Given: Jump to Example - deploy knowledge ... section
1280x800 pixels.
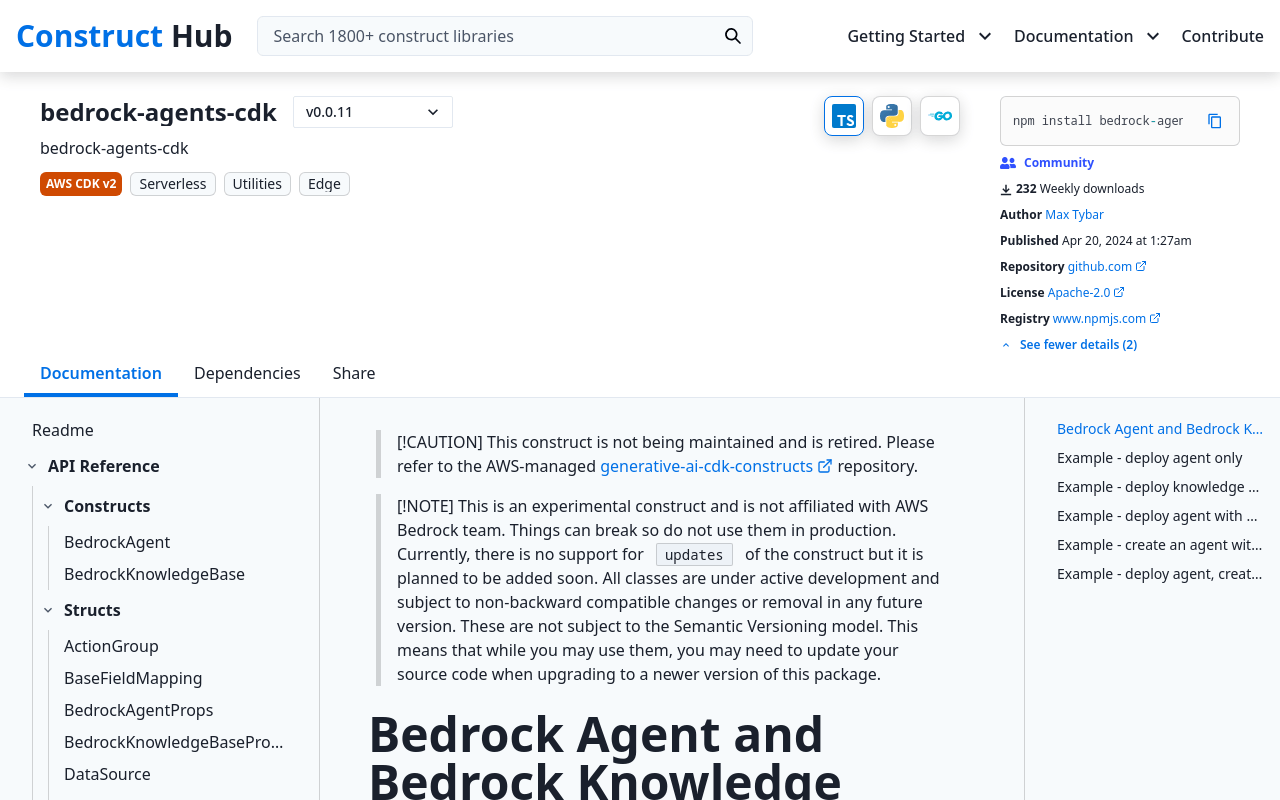Looking at the screenshot, I should coord(1158,487).
